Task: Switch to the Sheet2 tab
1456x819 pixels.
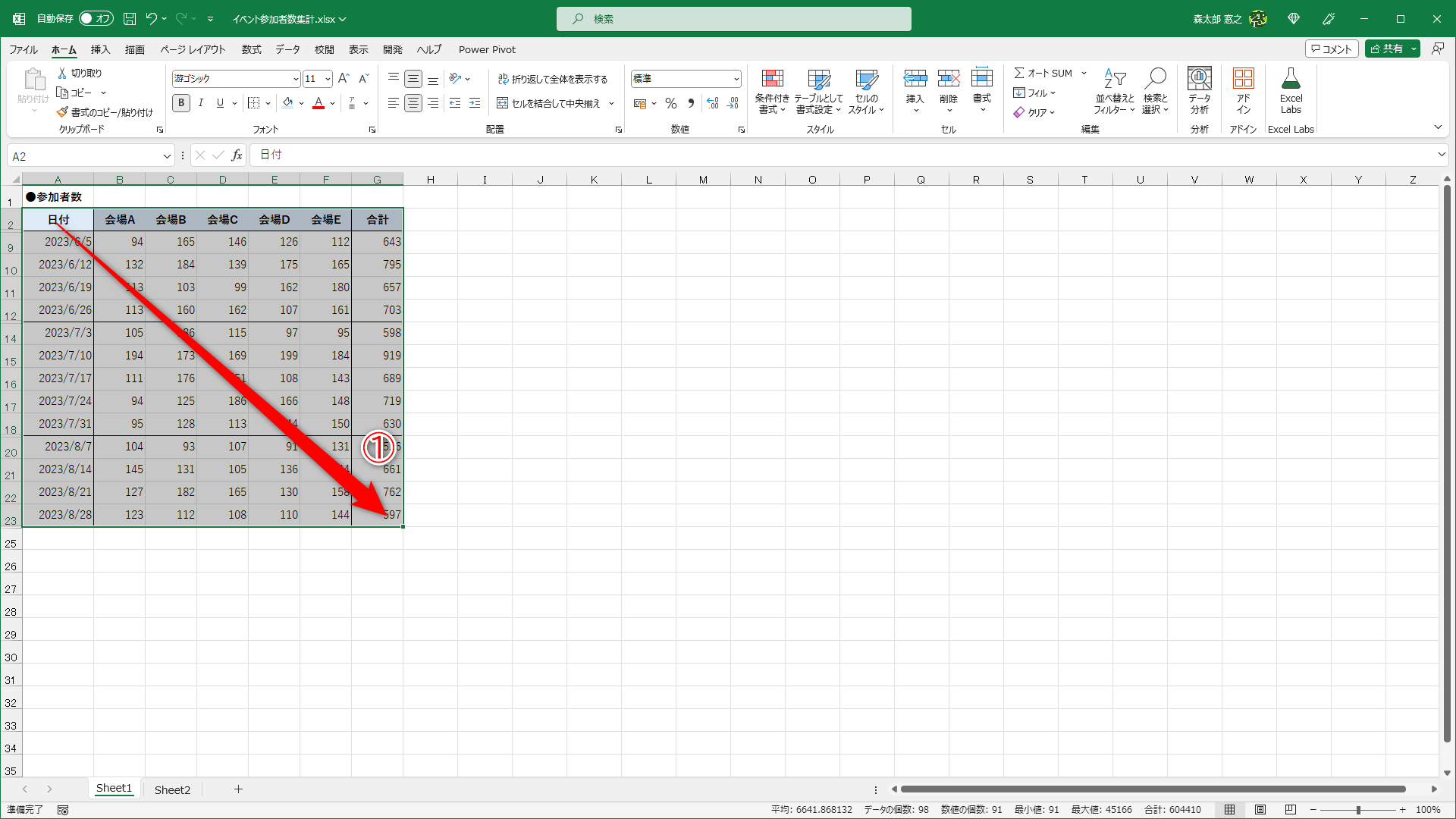Action: (x=172, y=789)
